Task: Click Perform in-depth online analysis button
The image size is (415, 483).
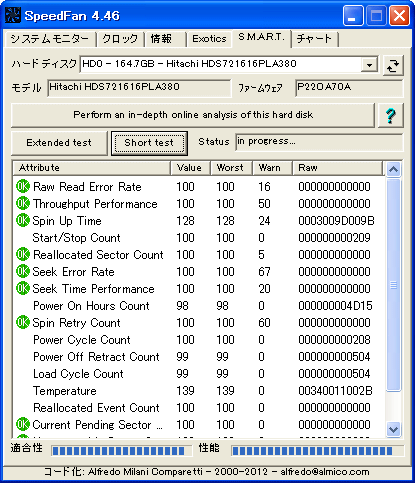Action: pyautogui.click(x=193, y=115)
